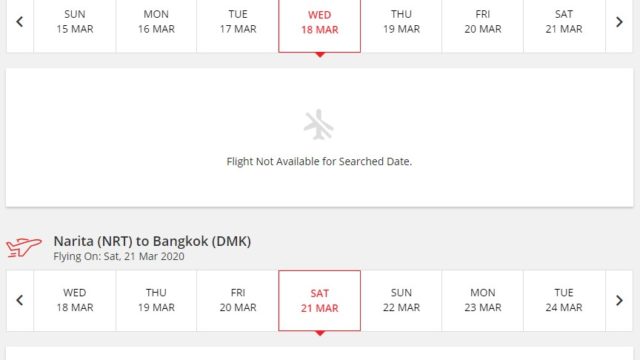Show later dates in return date strip
Image resolution: width=640 pixels, height=360 pixels.
(x=619, y=300)
